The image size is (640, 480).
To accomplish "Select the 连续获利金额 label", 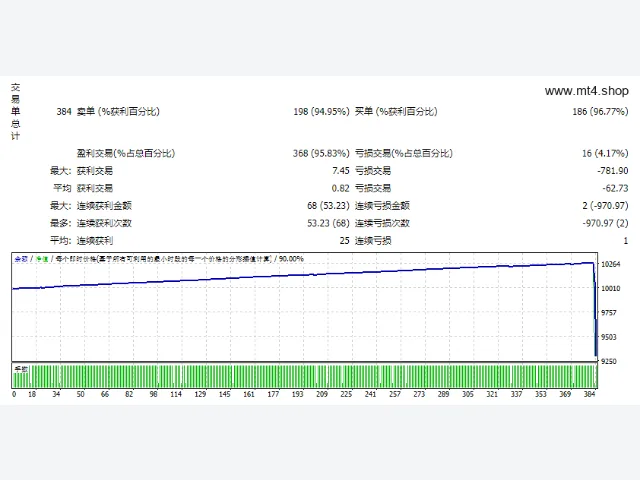I will tap(104, 206).
